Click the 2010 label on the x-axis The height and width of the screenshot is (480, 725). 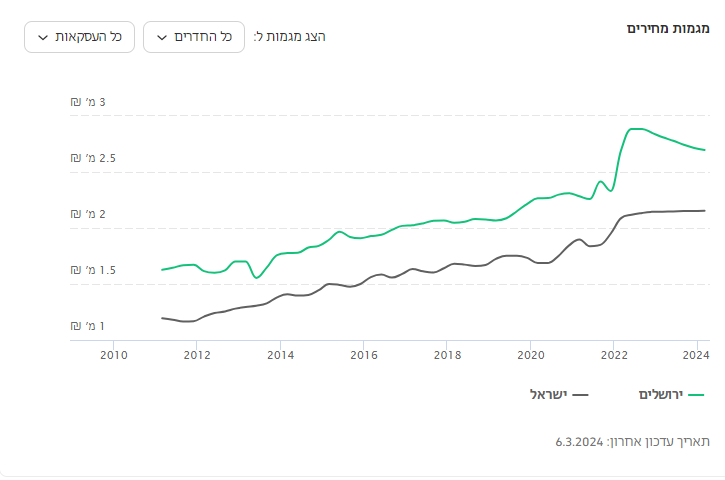point(114,354)
